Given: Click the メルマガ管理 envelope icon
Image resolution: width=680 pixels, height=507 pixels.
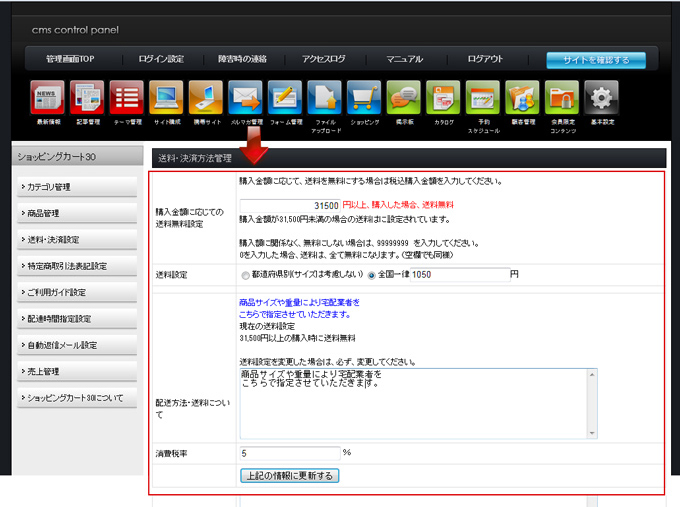Looking at the screenshot, I should click(x=245, y=98).
